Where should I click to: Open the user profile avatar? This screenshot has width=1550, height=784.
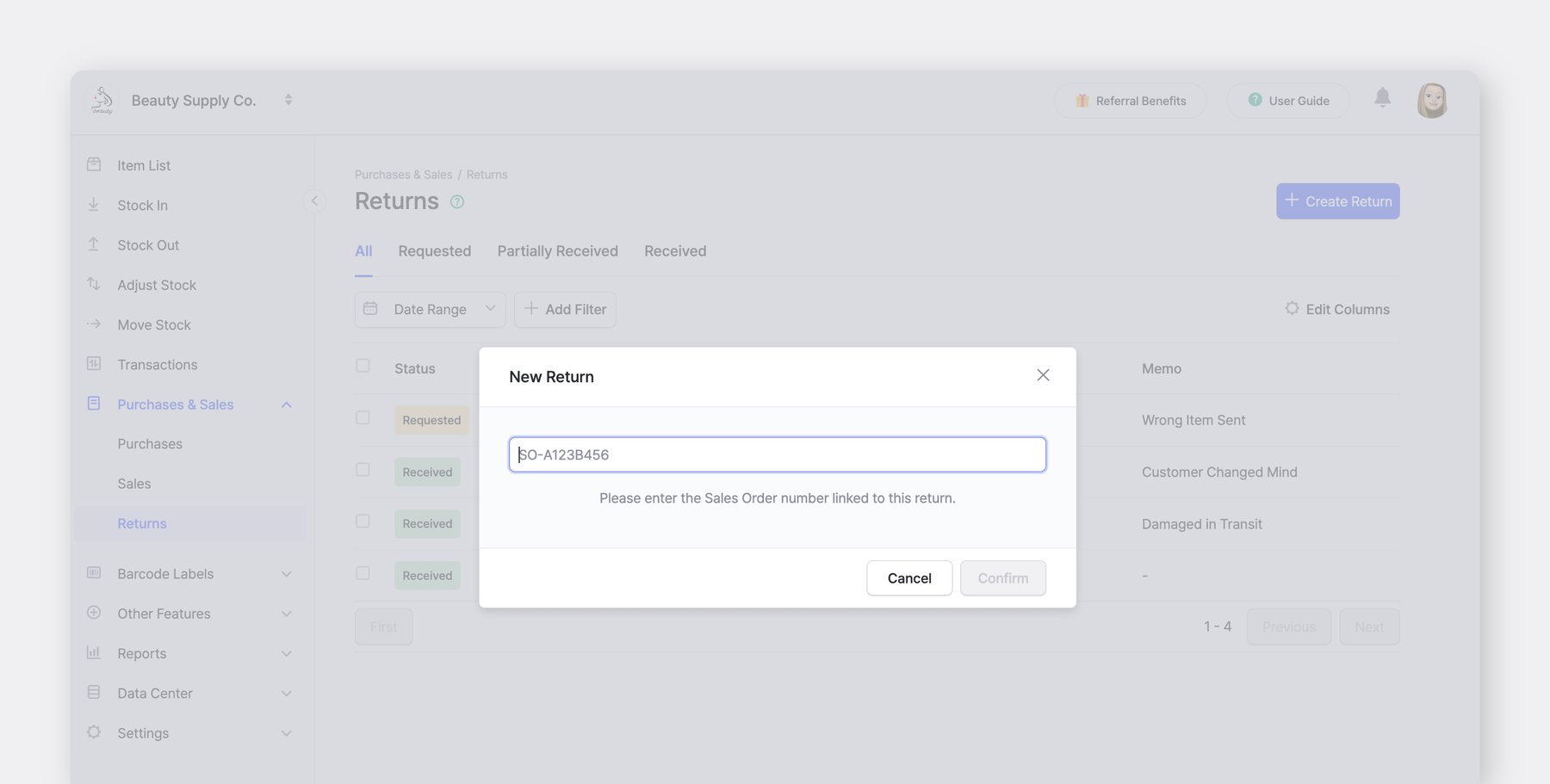pos(1431,101)
